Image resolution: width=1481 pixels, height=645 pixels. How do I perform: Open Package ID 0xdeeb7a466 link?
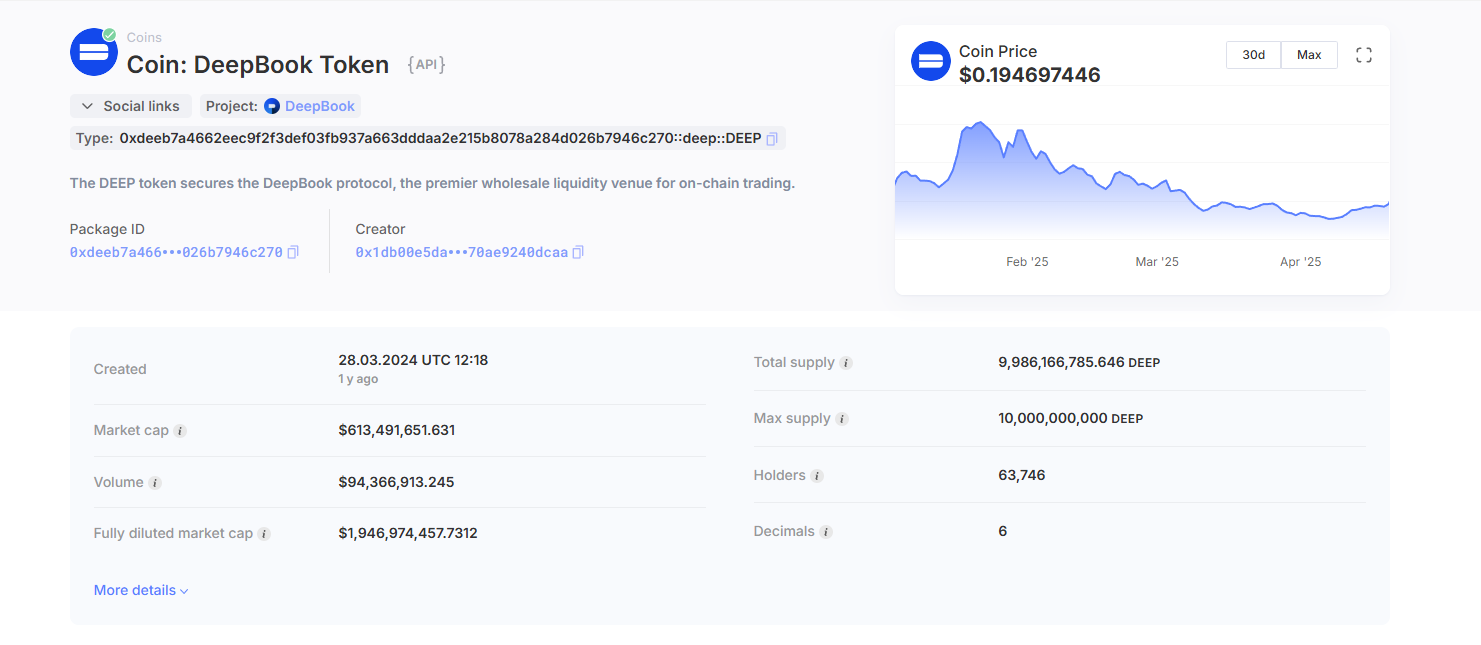click(x=176, y=253)
